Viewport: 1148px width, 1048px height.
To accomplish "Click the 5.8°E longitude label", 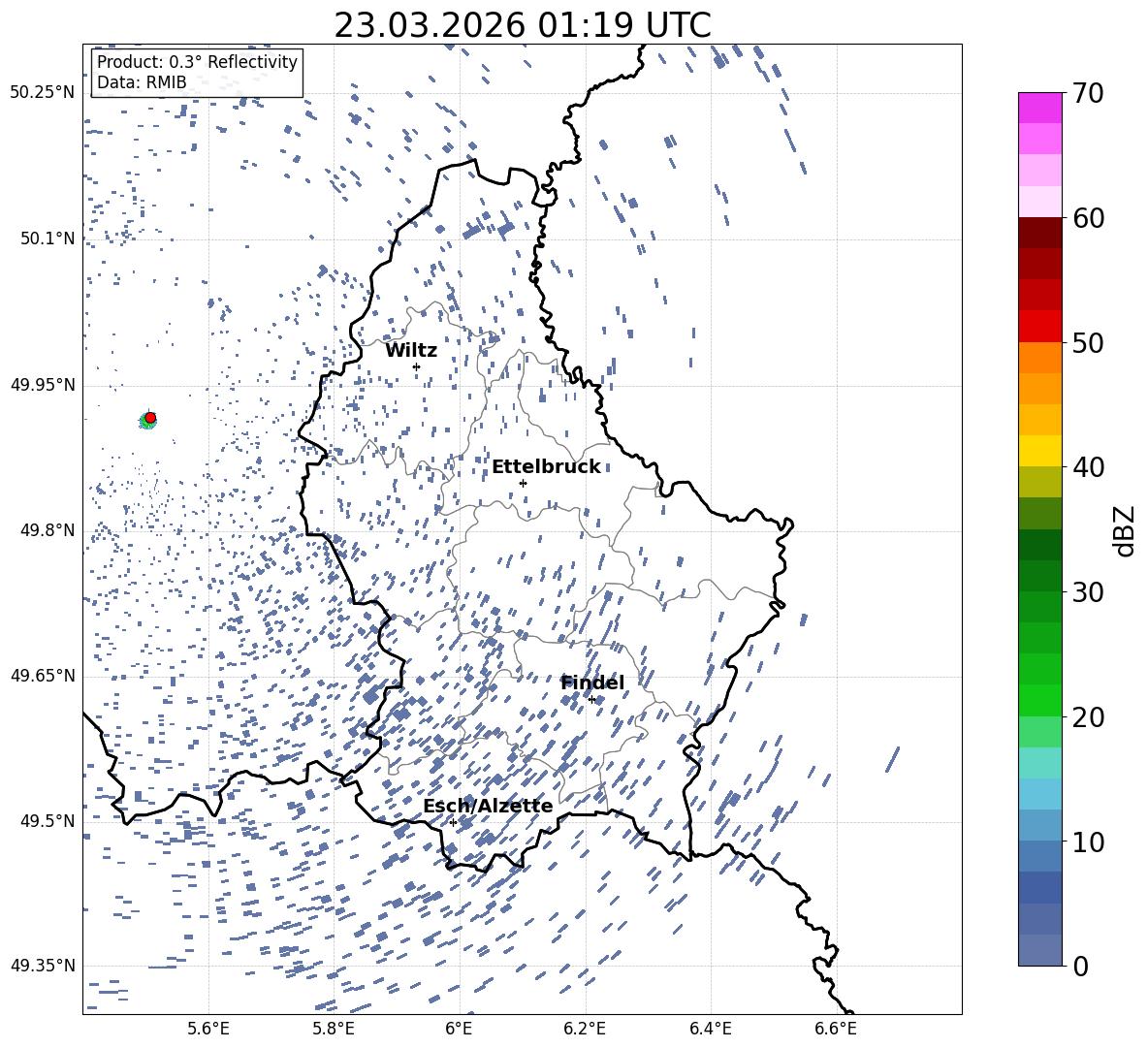I will (x=334, y=1029).
